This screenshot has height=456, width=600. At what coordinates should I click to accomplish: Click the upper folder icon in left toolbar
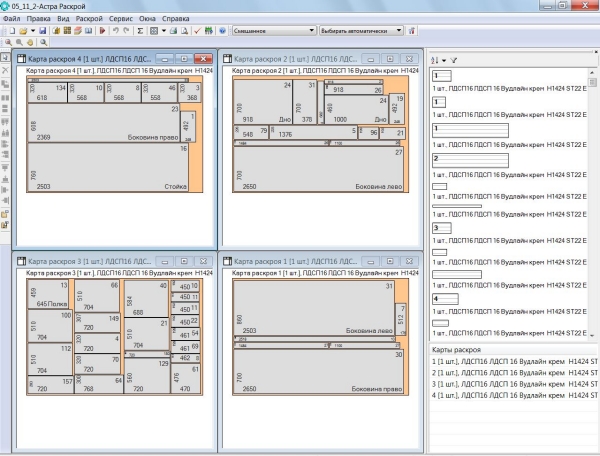pos(5,214)
